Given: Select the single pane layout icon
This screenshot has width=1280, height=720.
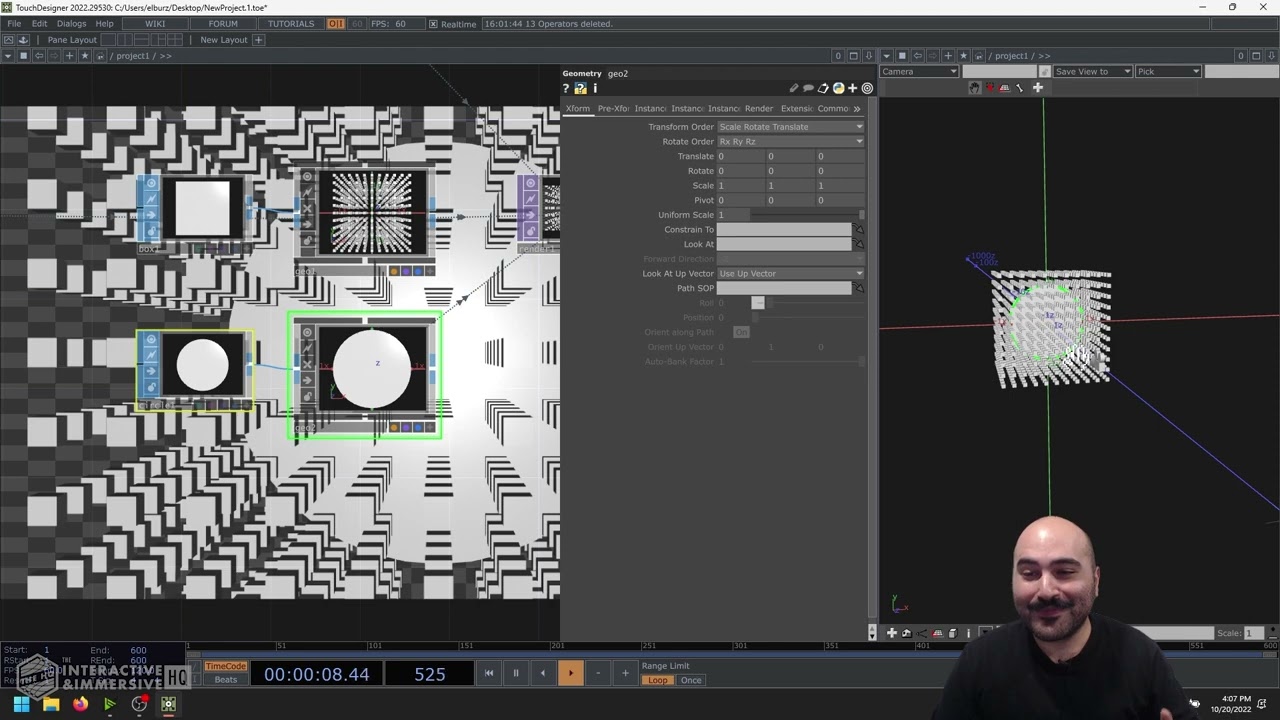Looking at the screenshot, I should (108, 40).
